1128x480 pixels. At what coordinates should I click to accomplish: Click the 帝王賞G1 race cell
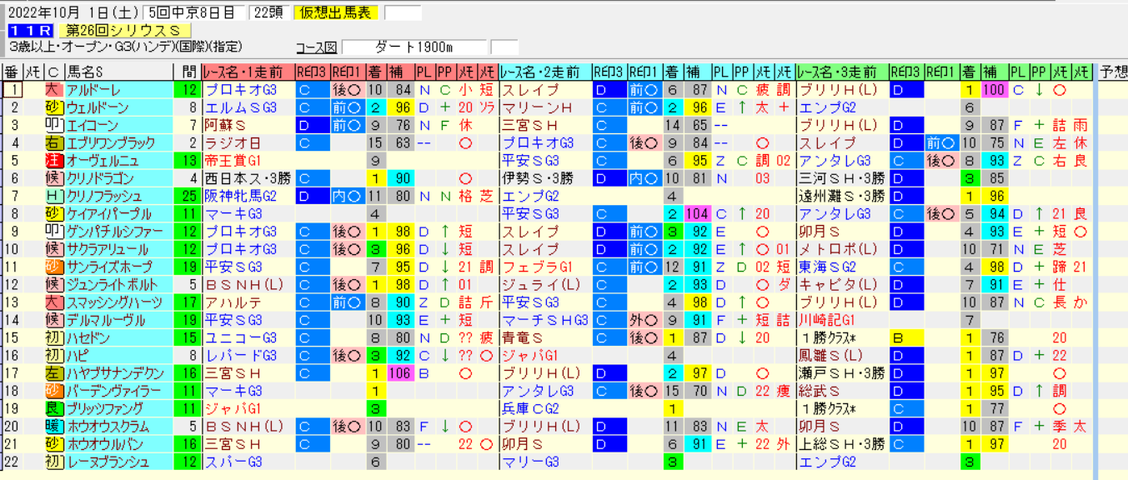[248, 160]
